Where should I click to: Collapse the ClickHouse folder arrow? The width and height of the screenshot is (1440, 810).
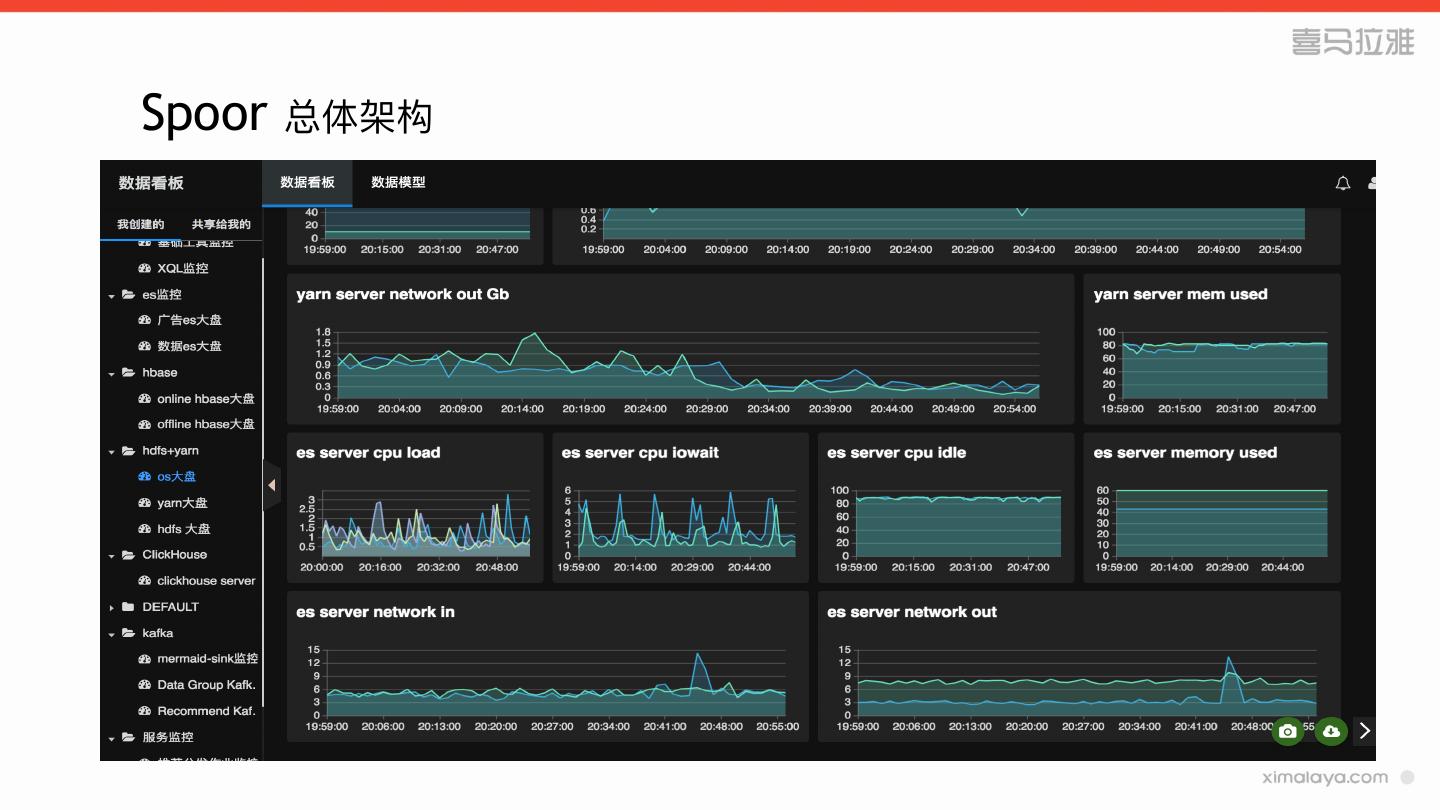point(112,556)
